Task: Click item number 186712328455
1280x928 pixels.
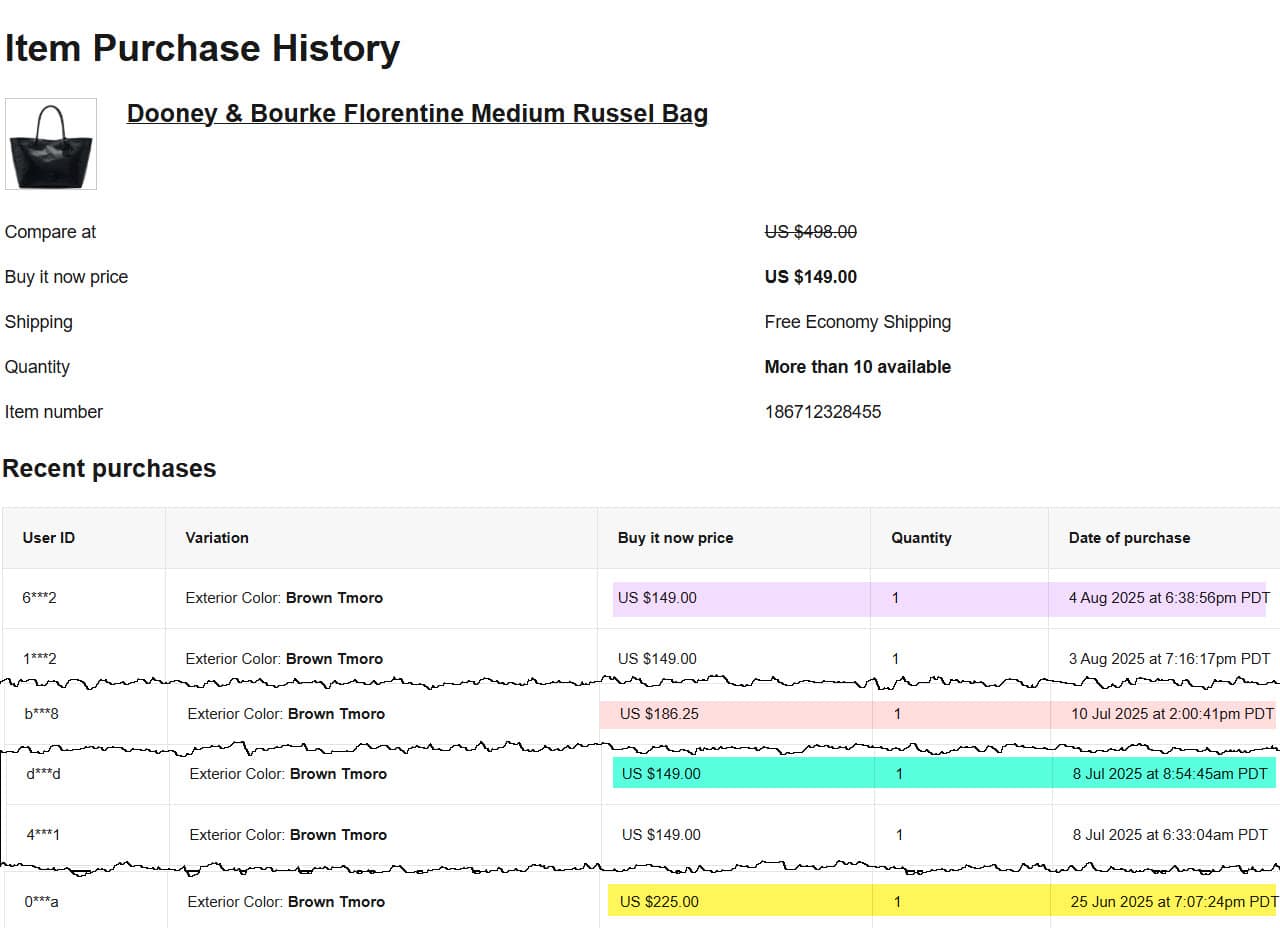Action: 822,412
